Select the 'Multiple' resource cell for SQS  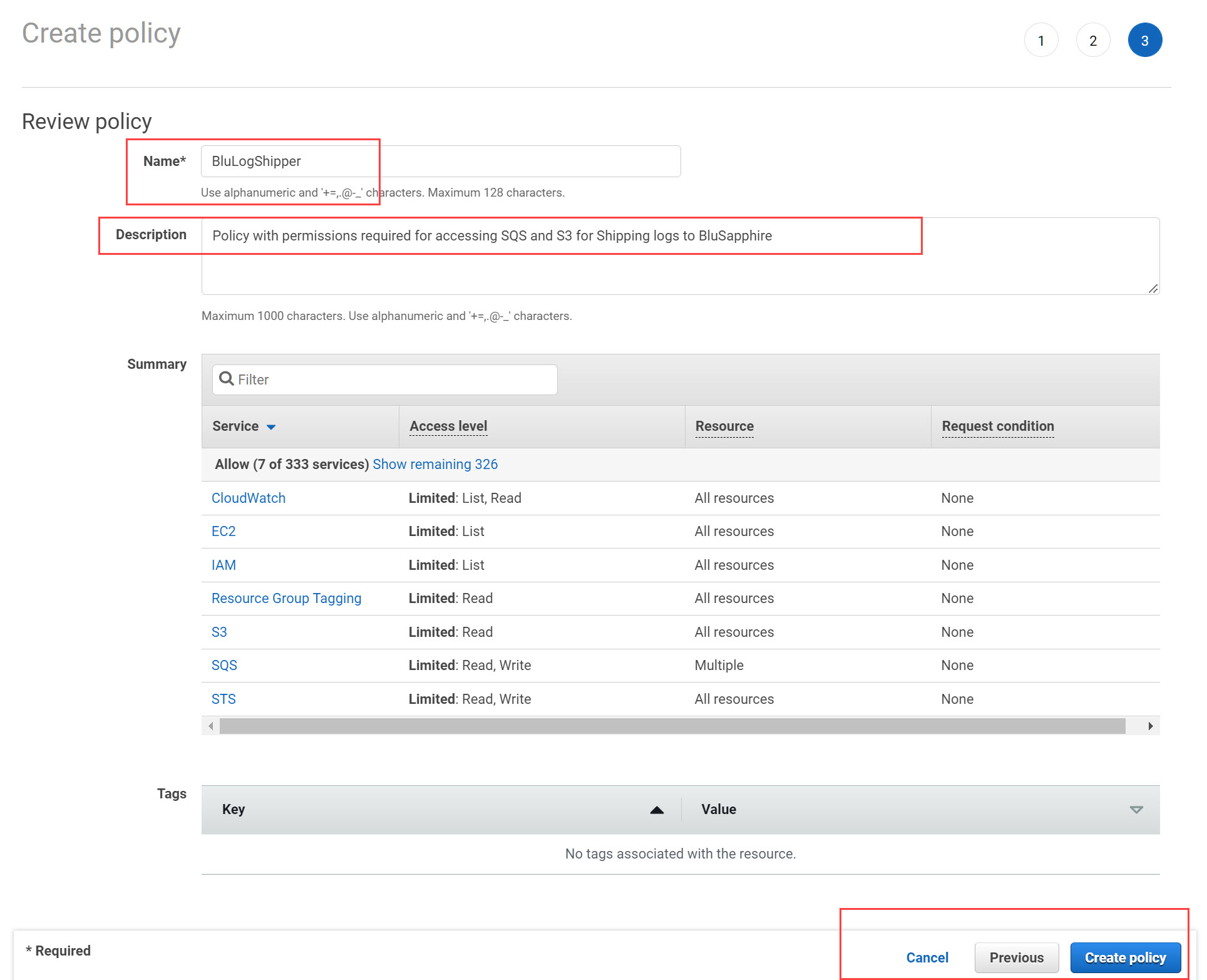719,665
